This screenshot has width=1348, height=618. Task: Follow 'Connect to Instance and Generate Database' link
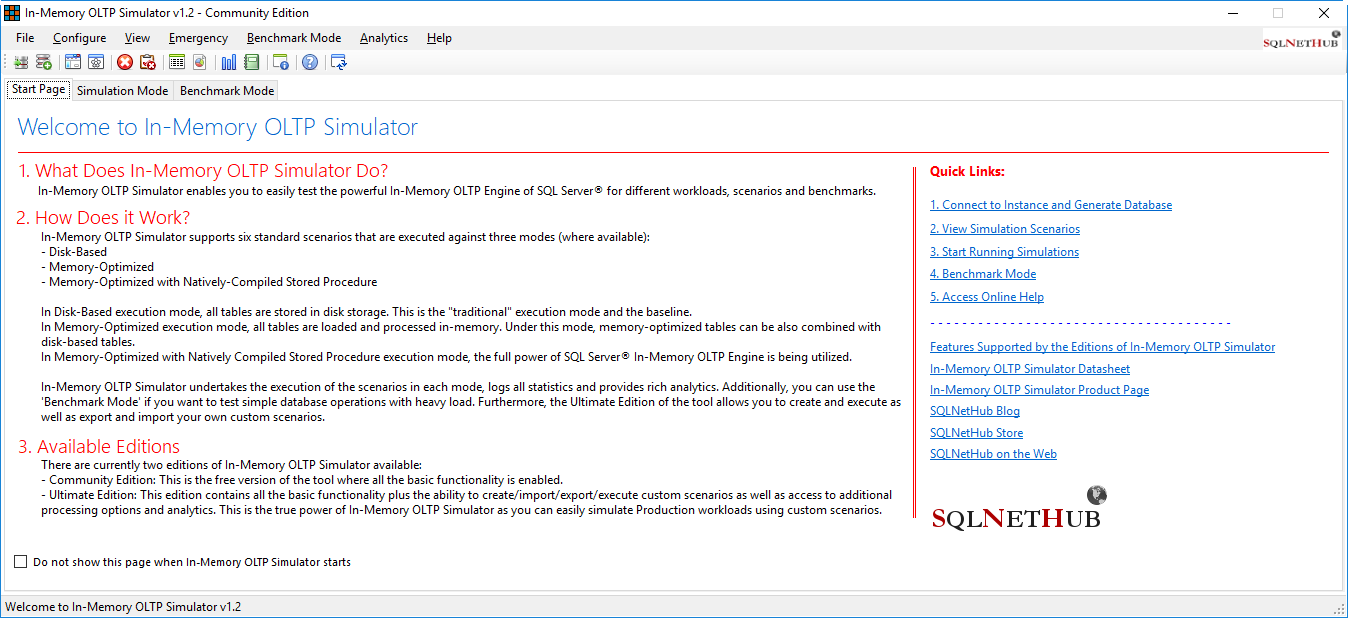[1051, 205]
